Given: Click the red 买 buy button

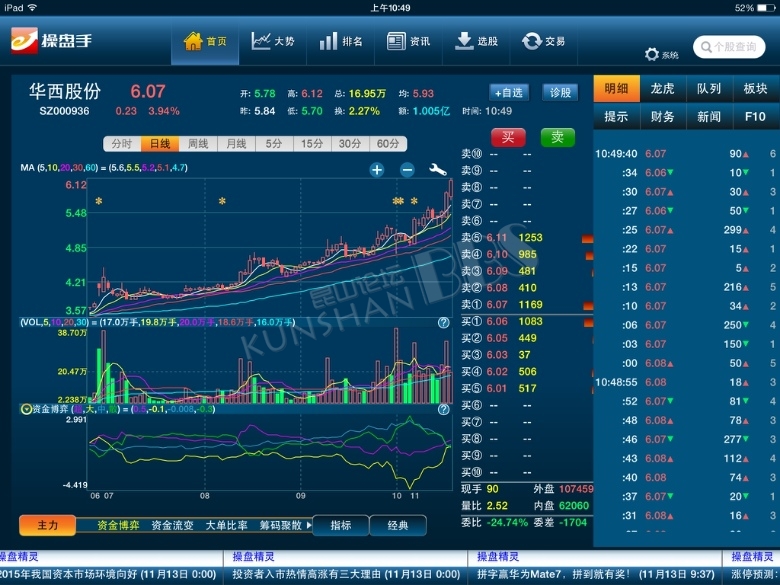Looking at the screenshot, I should 508,137.
